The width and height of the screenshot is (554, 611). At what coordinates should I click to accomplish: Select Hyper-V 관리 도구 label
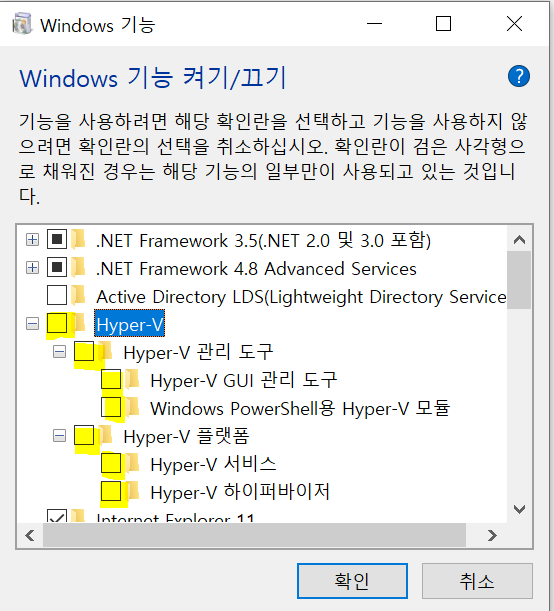(198, 352)
